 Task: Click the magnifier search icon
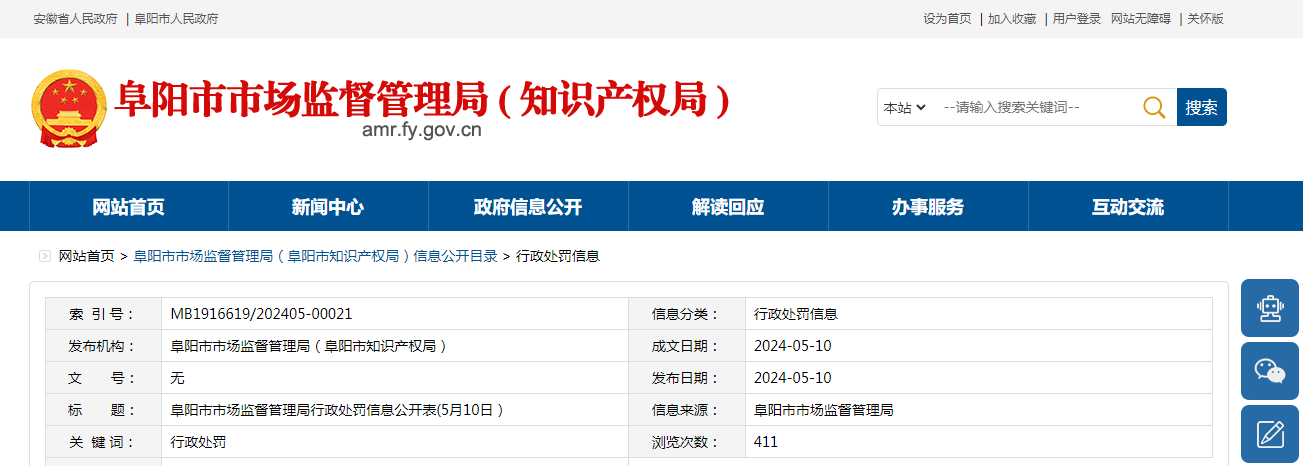pyautogui.click(x=1154, y=107)
